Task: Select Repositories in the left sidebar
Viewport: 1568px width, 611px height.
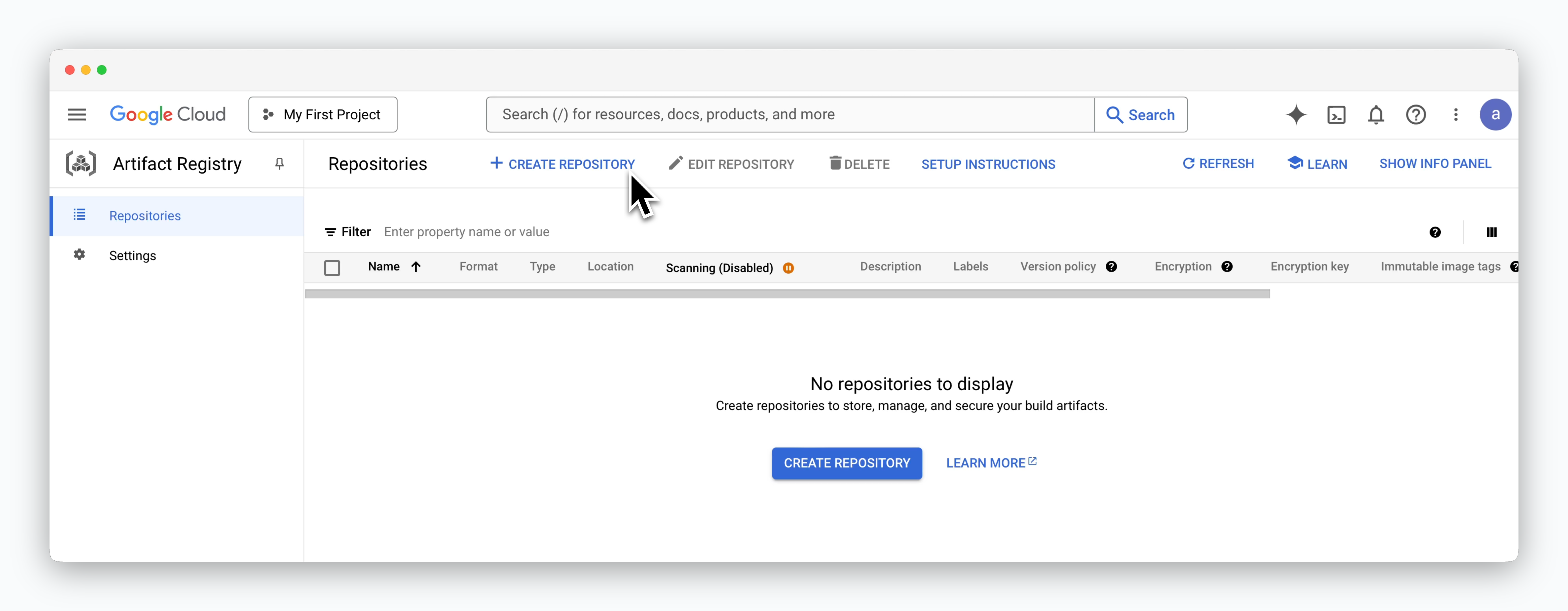Action: [177, 216]
